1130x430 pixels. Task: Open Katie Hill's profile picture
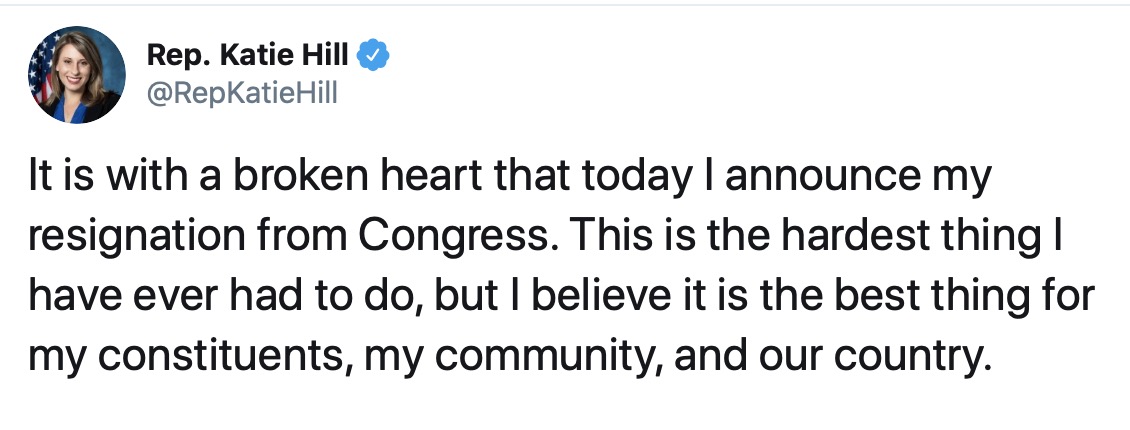pyautogui.click(x=76, y=75)
